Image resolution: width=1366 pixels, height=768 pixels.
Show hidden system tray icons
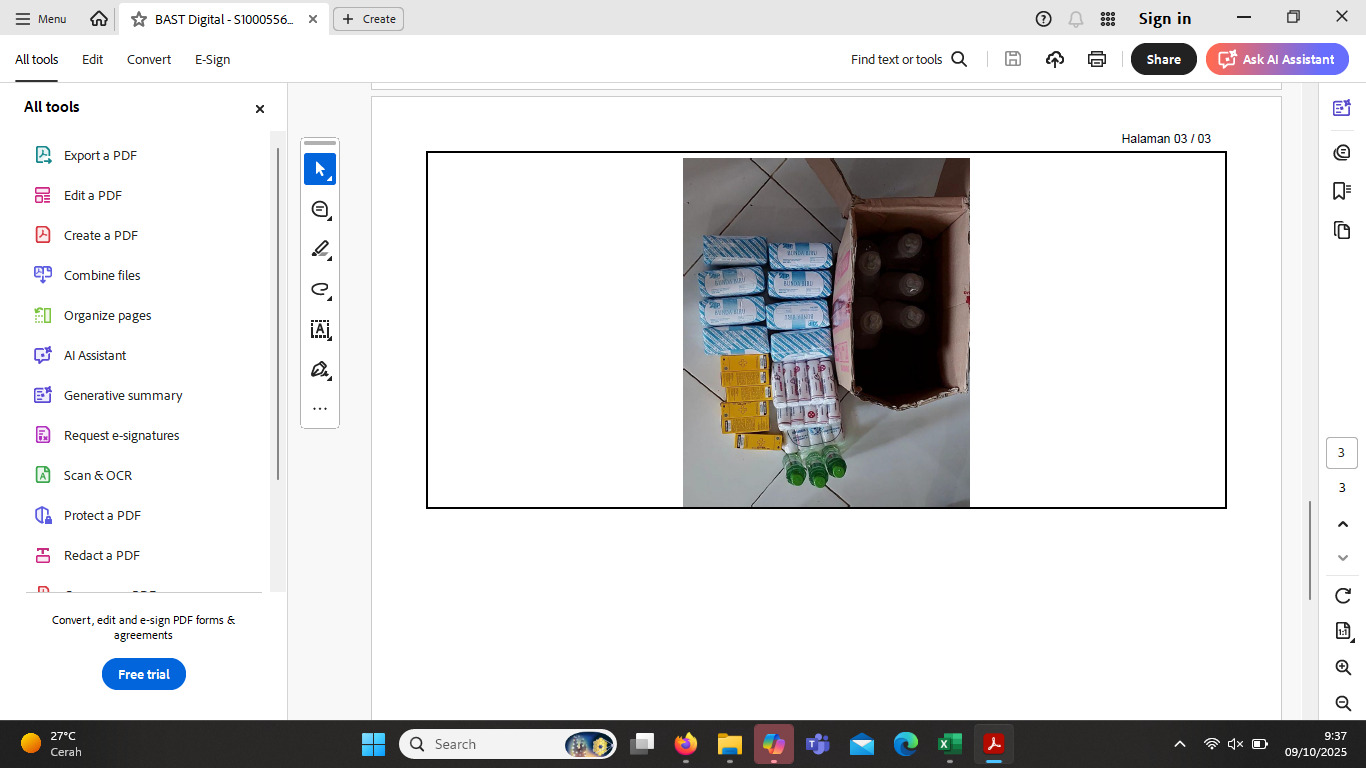[1180, 744]
